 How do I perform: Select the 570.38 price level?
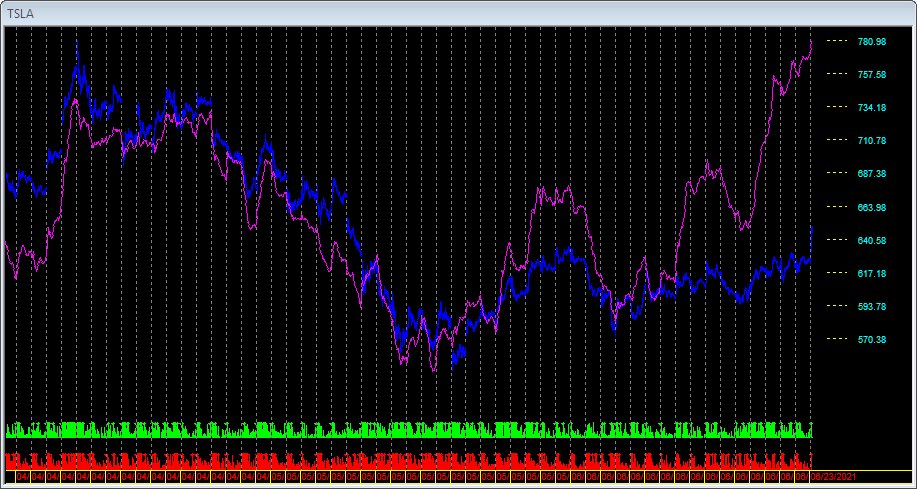click(872, 339)
